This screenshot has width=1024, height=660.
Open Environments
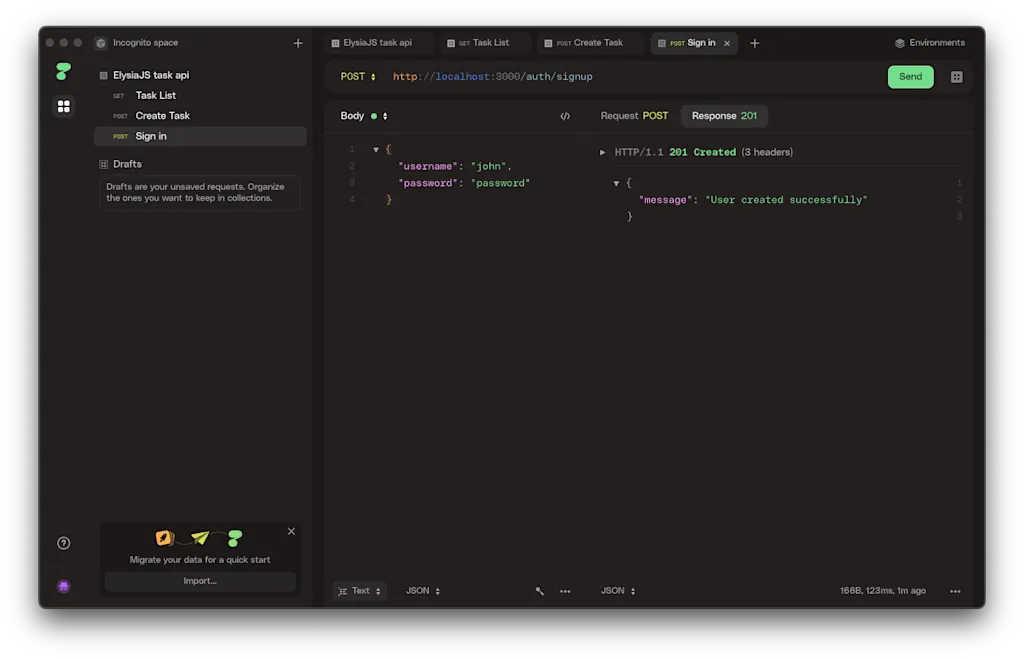[x=930, y=43]
